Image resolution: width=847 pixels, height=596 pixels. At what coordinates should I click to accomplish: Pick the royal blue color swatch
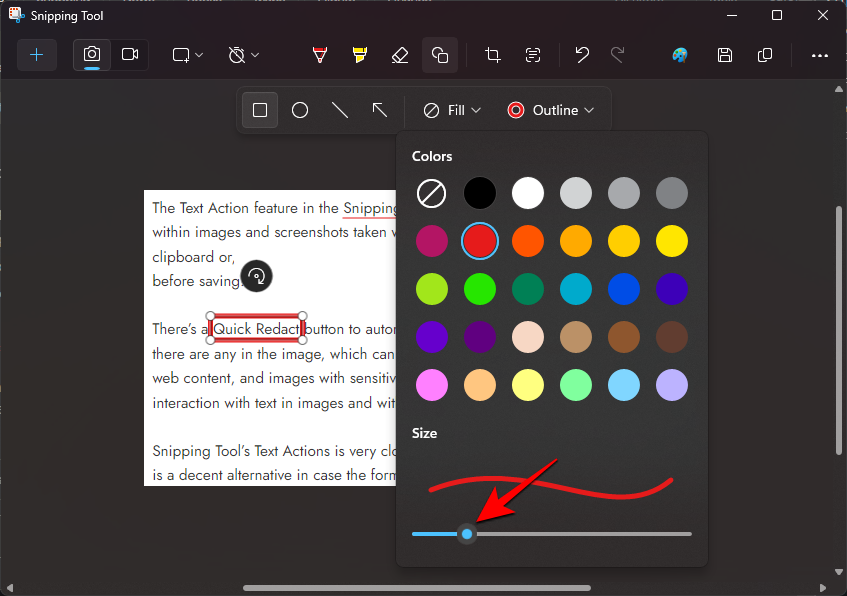624,289
